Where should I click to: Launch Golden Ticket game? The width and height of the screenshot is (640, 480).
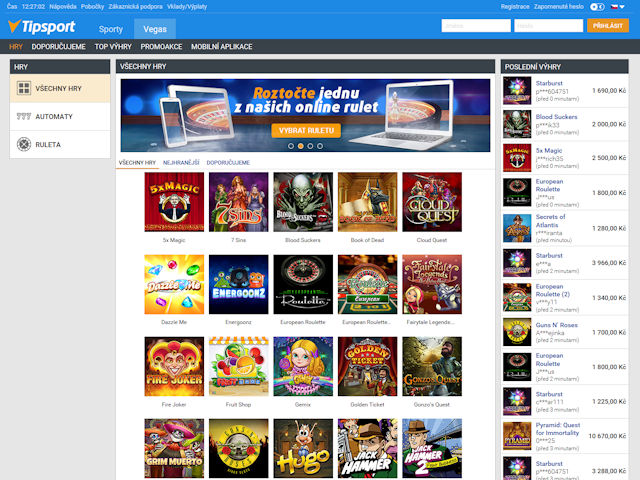point(368,367)
